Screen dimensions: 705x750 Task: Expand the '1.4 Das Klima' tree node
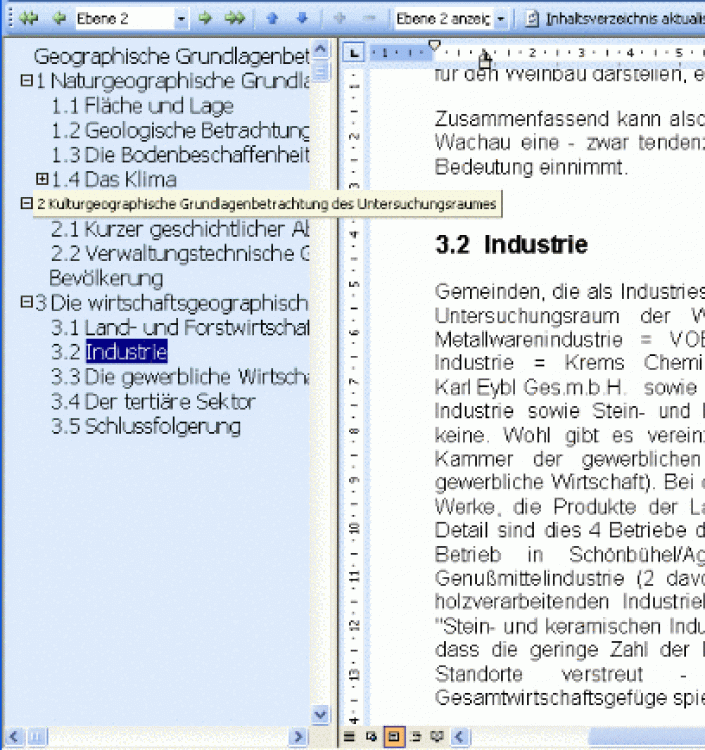coord(42,179)
